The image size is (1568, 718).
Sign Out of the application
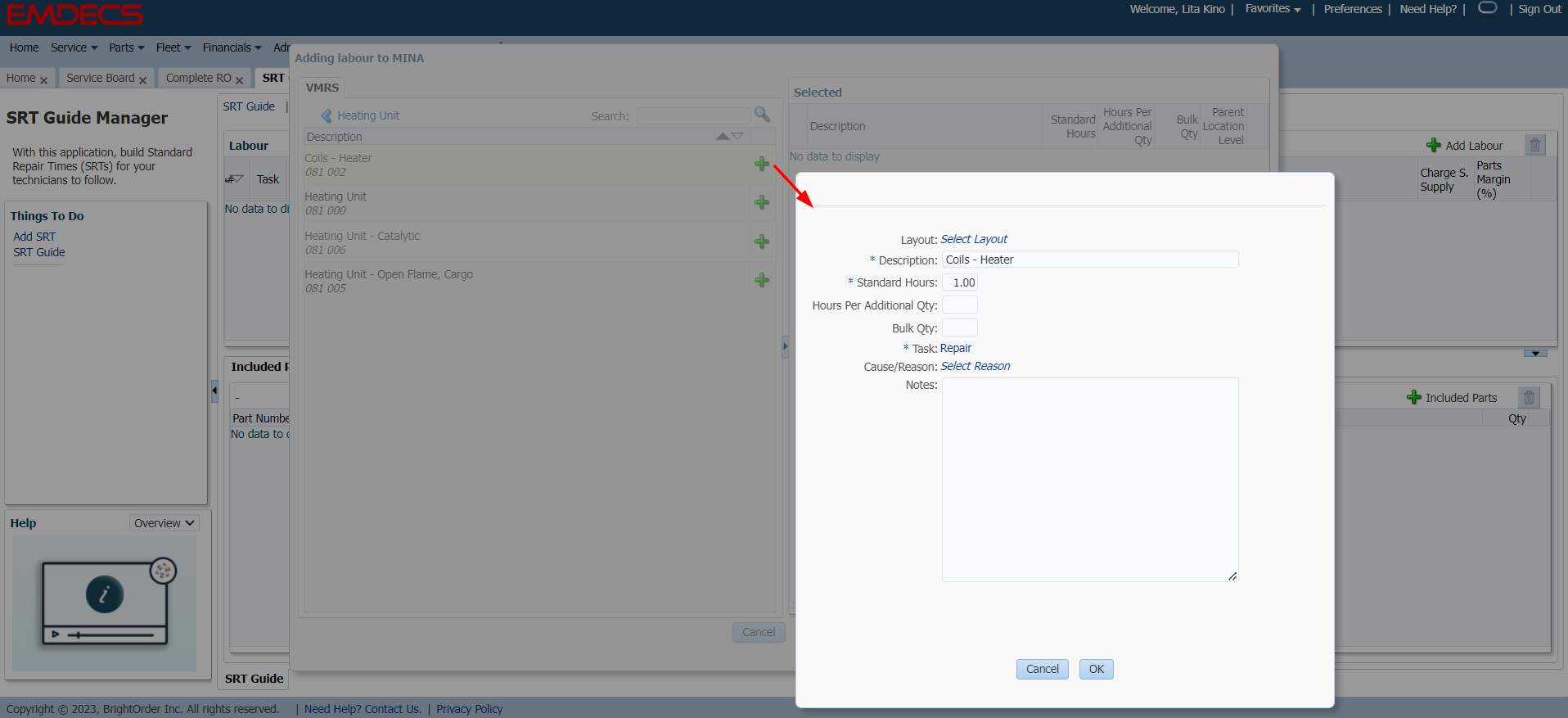click(x=1539, y=9)
